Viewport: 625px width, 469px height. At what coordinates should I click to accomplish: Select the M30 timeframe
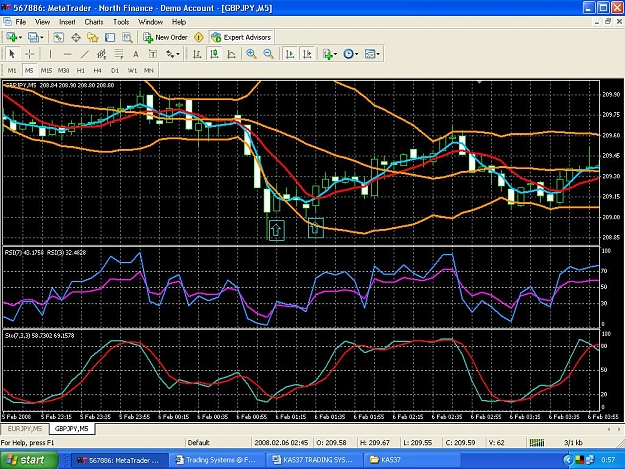(x=63, y=71)
